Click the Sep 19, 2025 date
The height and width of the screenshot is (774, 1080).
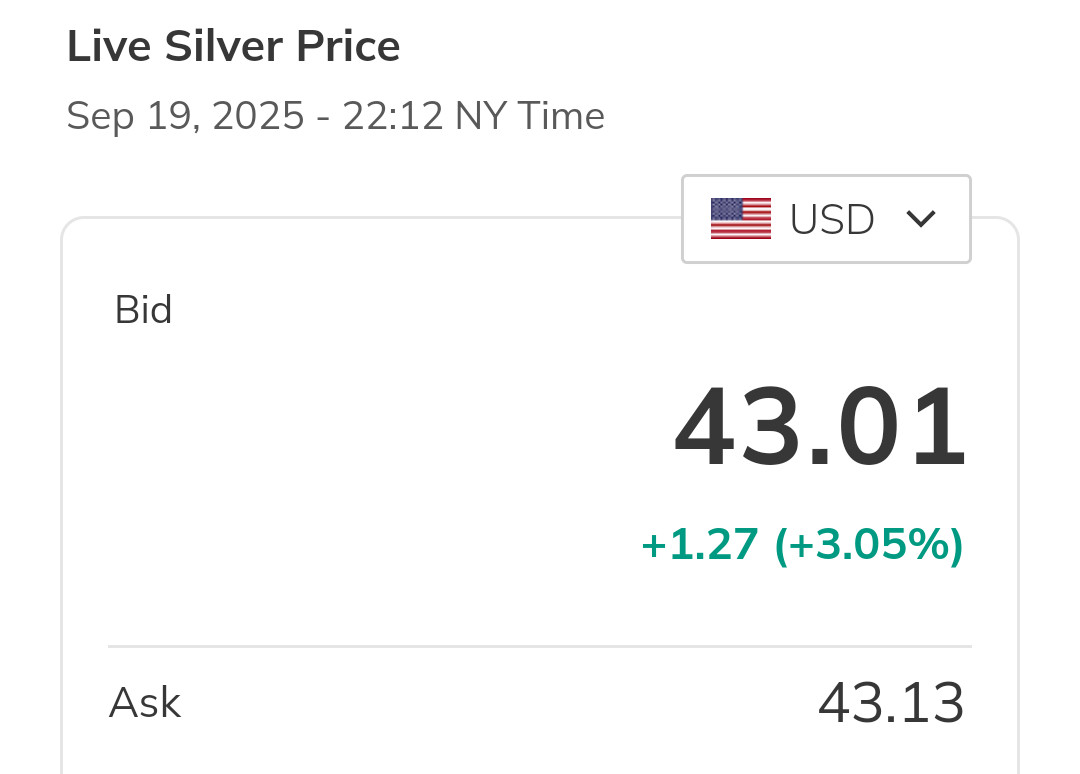pos(185,117)
